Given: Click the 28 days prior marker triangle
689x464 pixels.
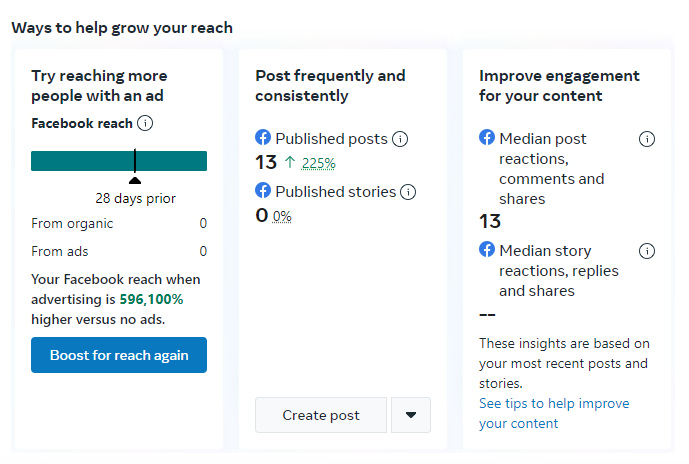Looking at the screenshot, I should tap(135, 180).
